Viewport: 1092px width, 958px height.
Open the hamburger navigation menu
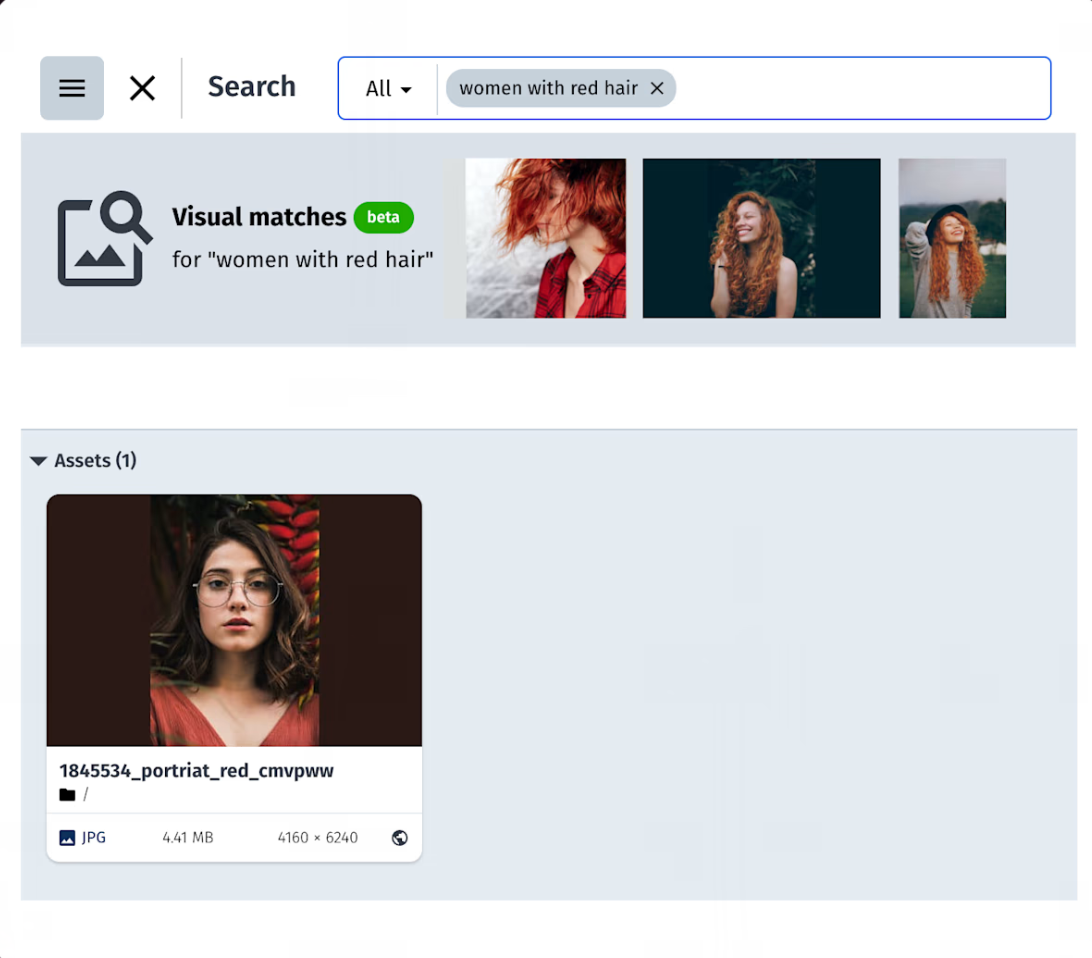[72, 88]
